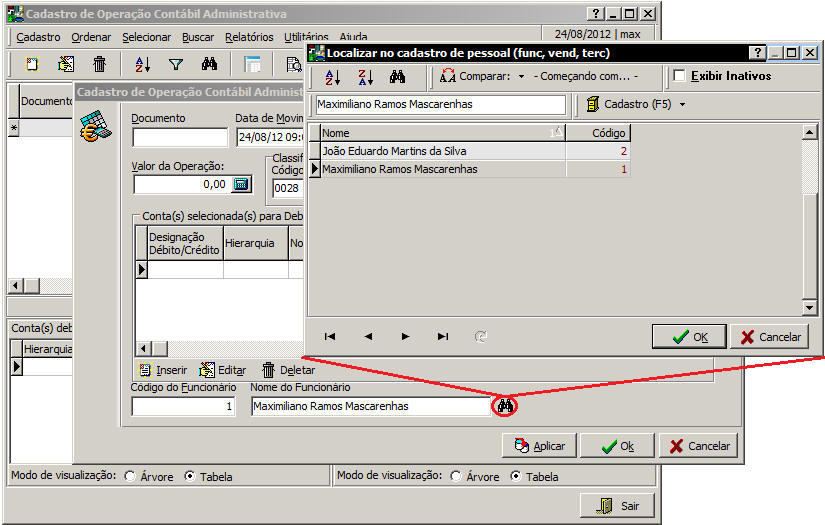Sort descending Z-A in Localizar dialog toolbar
825x525 pixels.
pos(365,76)
